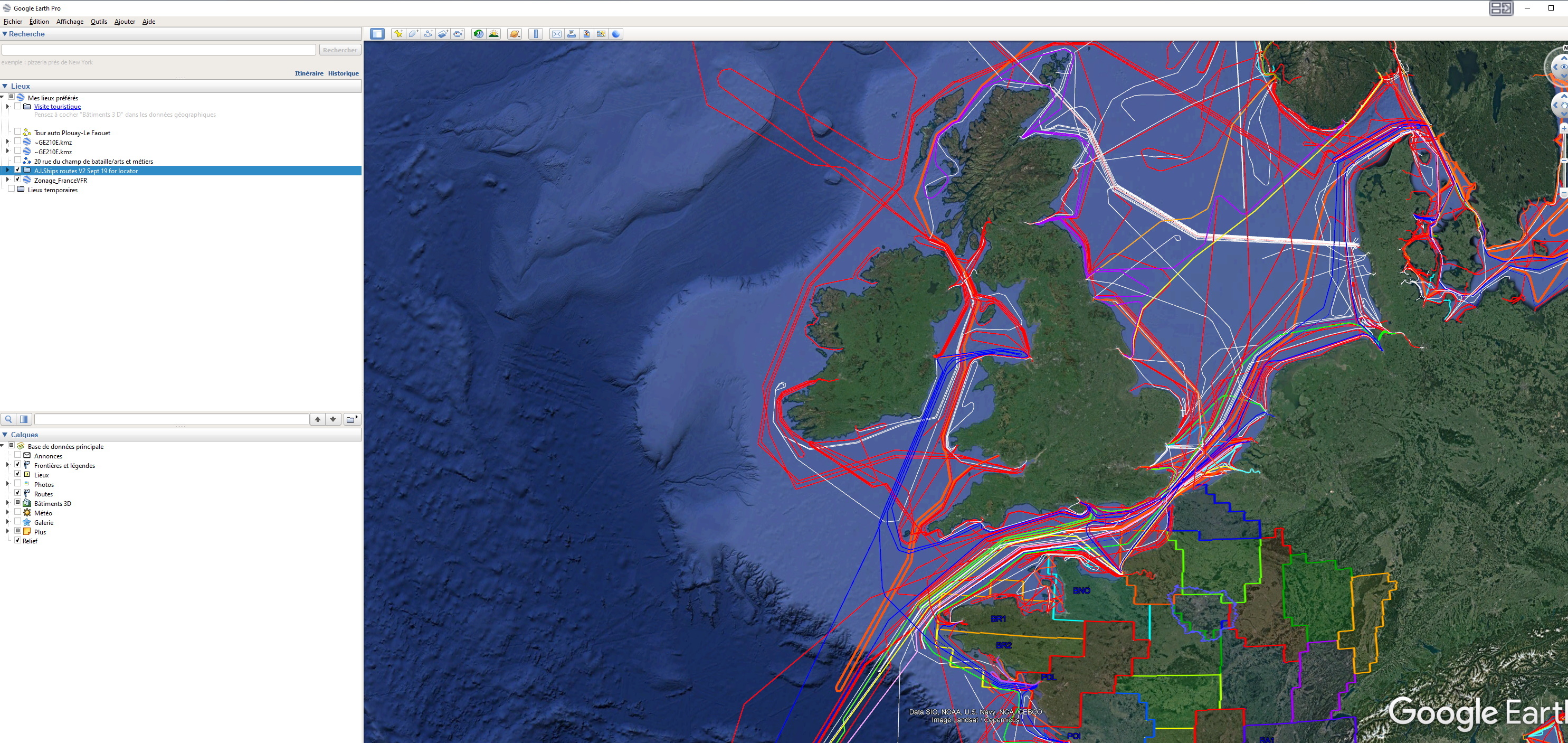Move item down with down arrow

coord(333,419)
